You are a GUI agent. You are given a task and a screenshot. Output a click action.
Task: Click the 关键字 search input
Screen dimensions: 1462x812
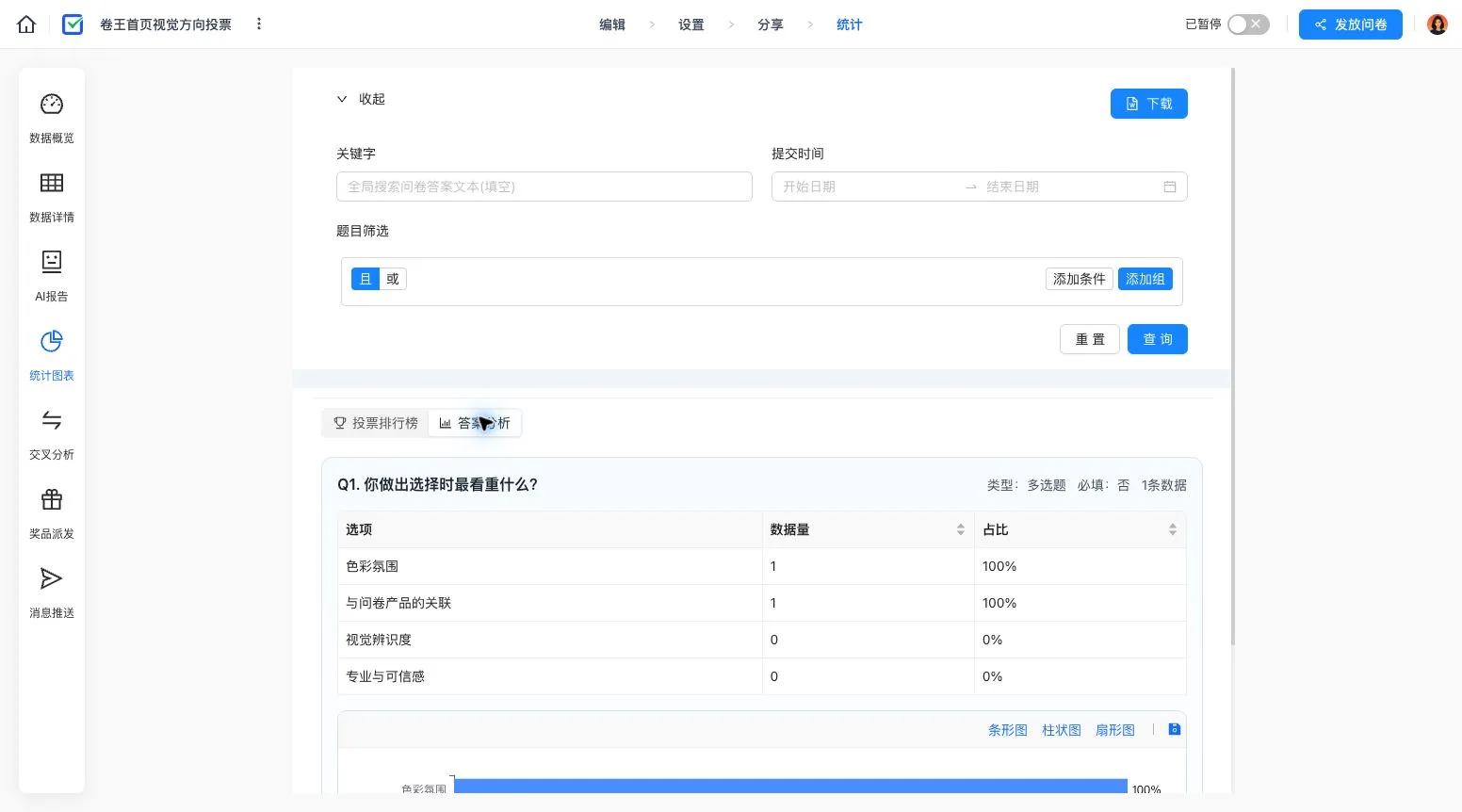[544, 187]
